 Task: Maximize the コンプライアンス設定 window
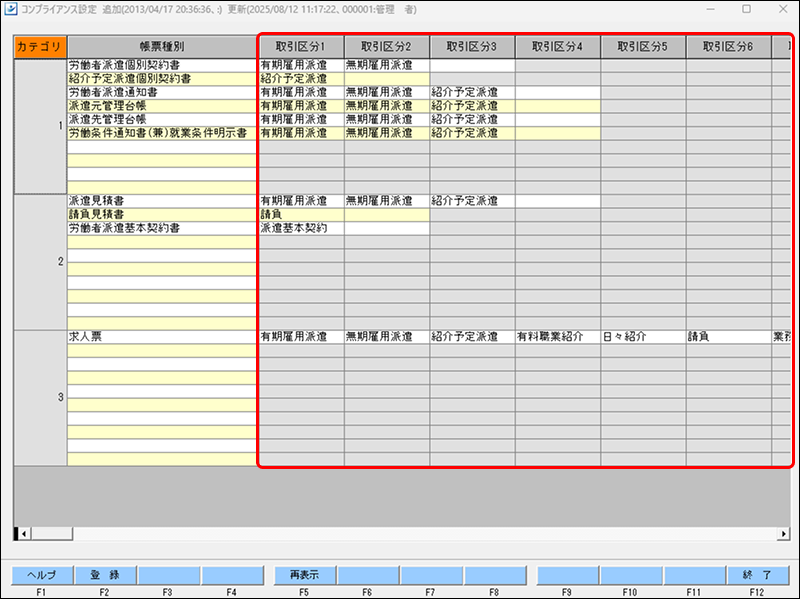pos(746,9)
